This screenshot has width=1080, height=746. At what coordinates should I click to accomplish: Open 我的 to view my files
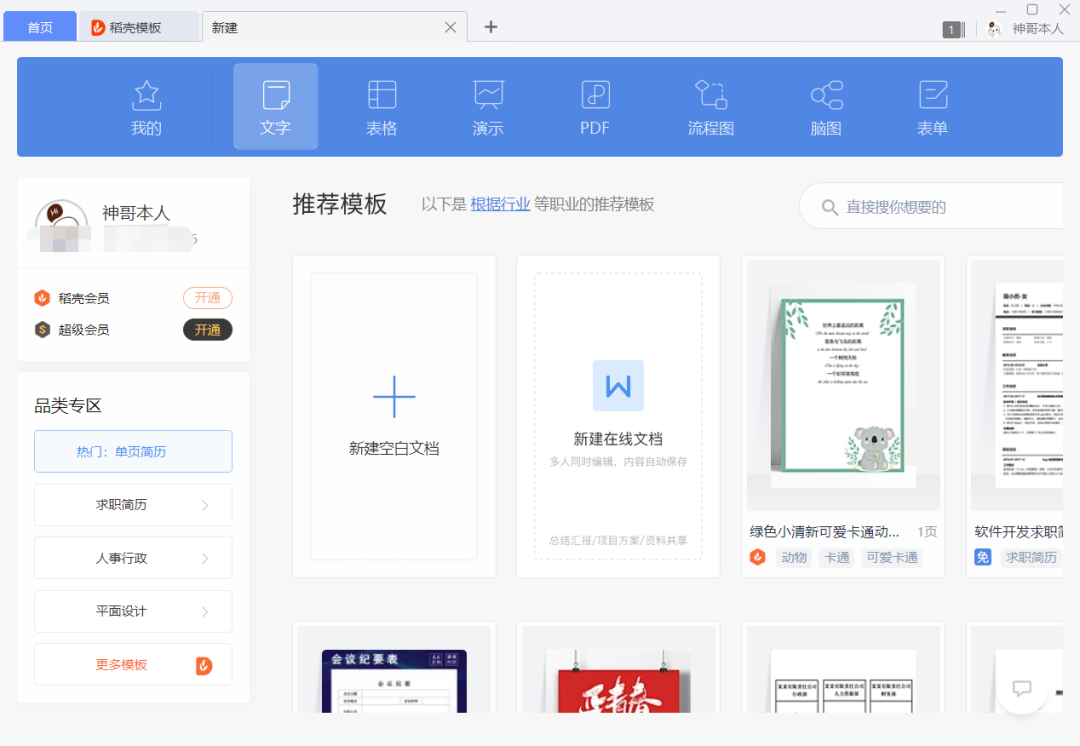146,106
